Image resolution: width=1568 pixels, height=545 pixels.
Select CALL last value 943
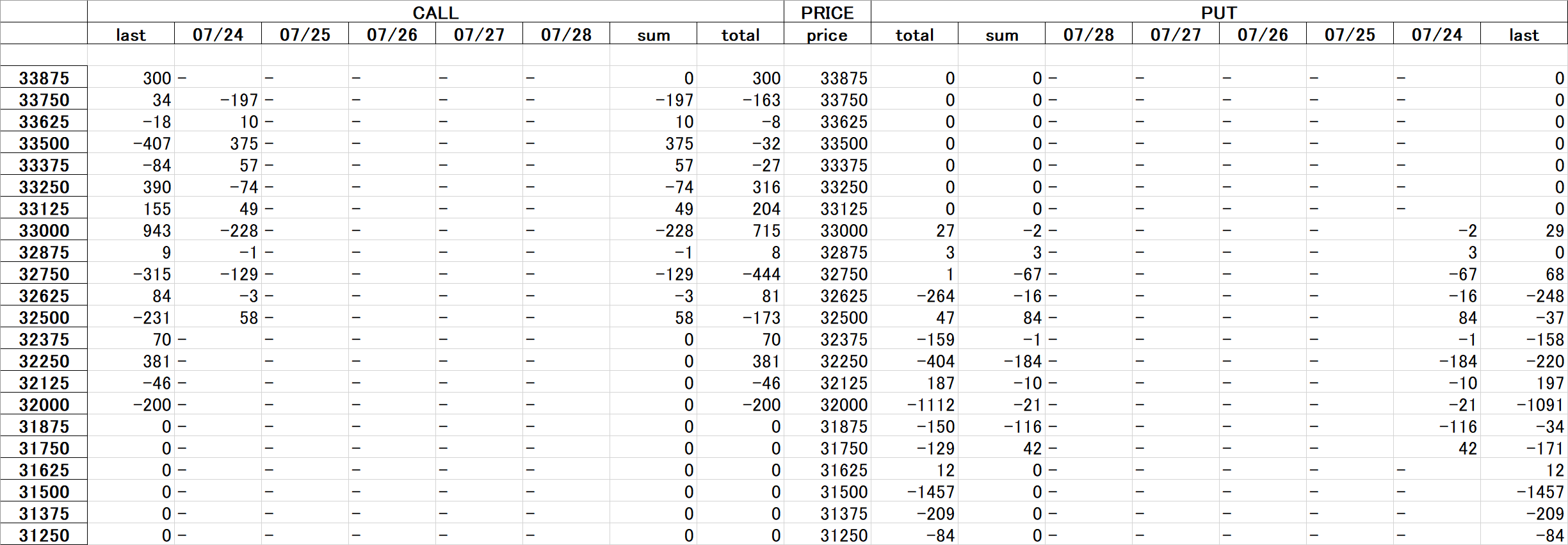157,230
